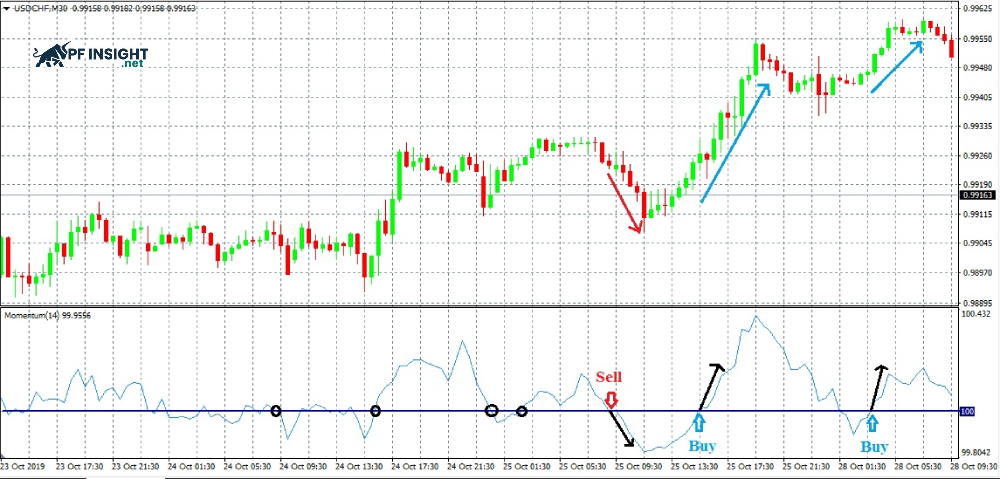Select the black circle near 24 Oct 09:30

pos(276,411)
